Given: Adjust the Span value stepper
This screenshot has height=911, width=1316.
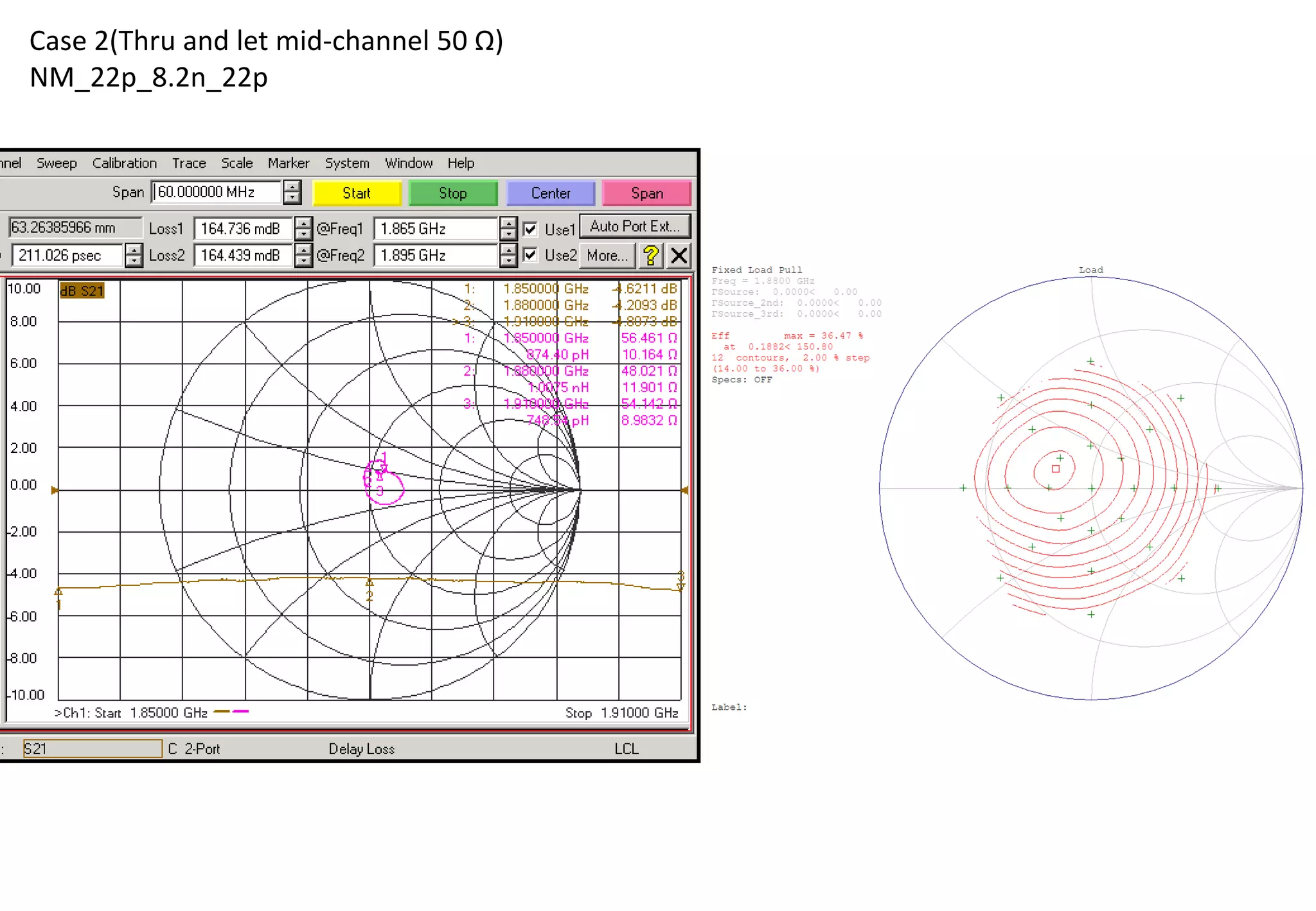Looking at the screenshot, I should tap(292, 192).
